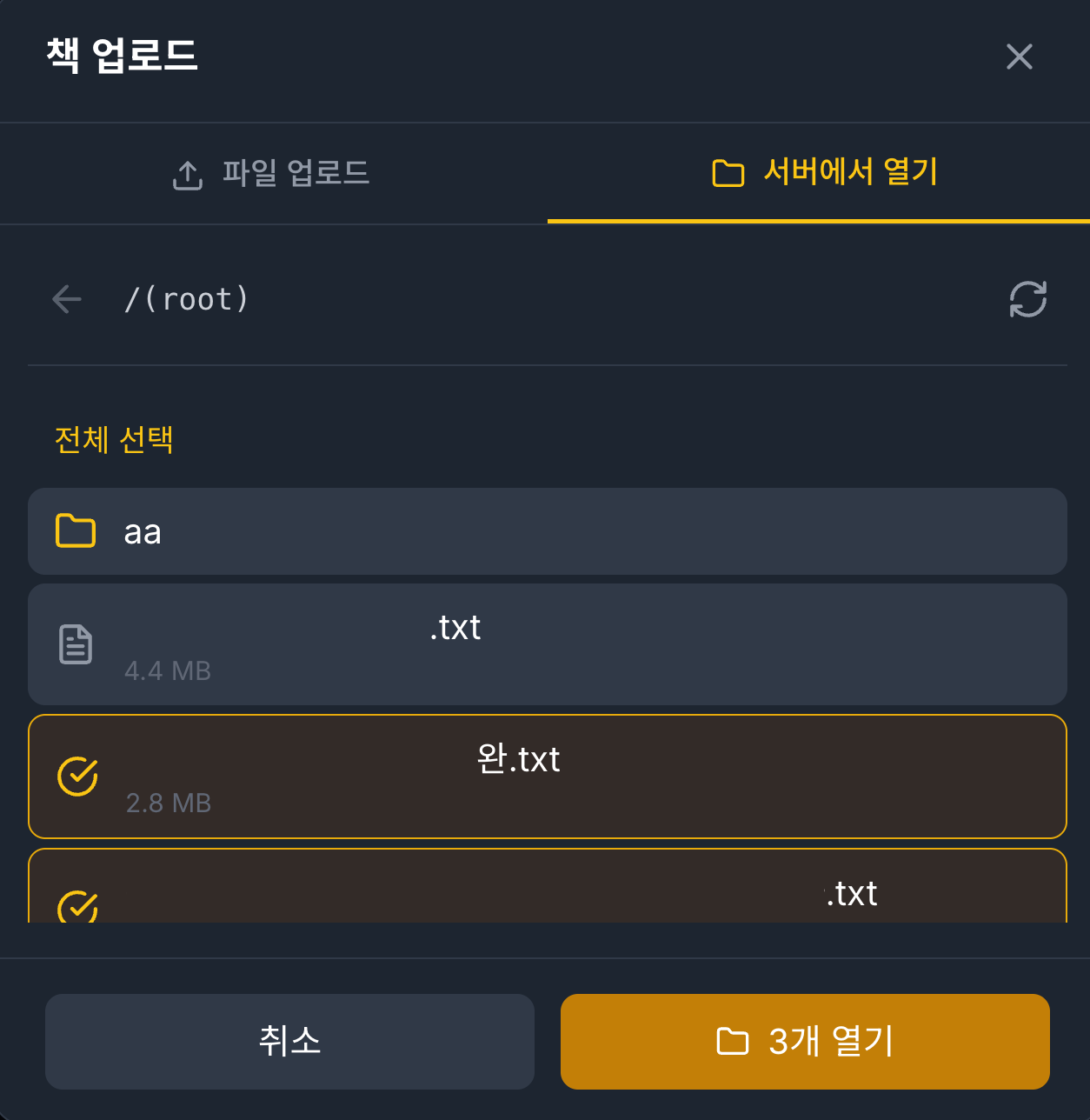This screenshot has width=1090, height=1120.
Task: Click folder icon in 3개 열기 button
Action: coord(732,1041)
